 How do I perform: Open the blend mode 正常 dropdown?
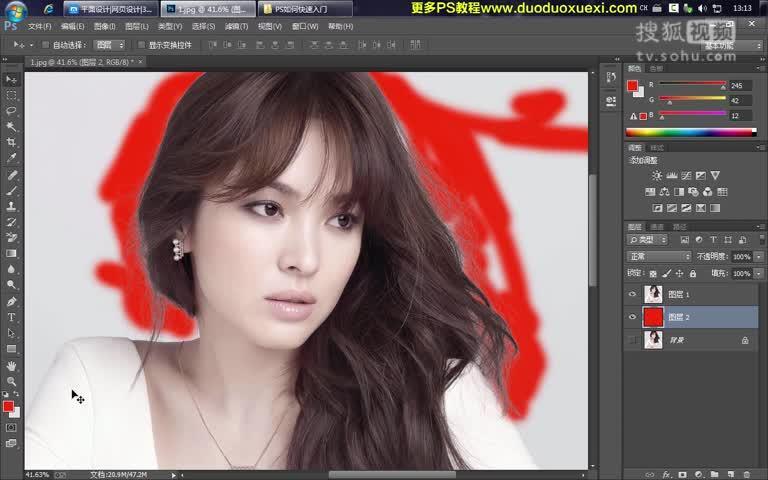[x=659, y=256]
